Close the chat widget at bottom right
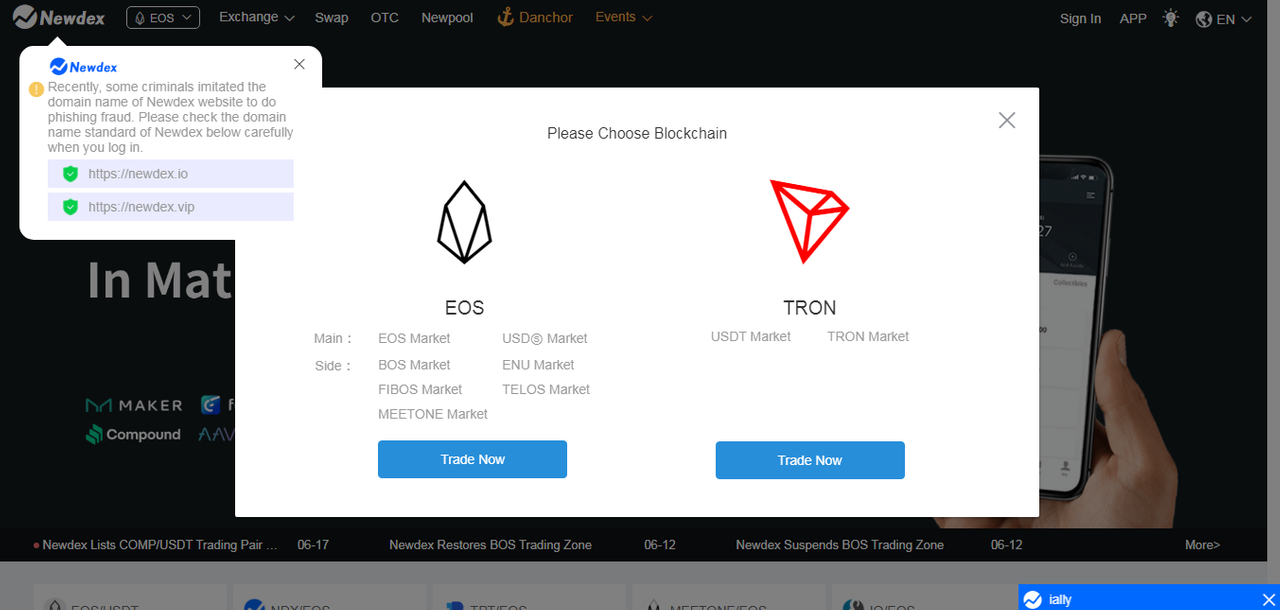The height and width of the screenshot is (610, 1280). coord(1268,599)
